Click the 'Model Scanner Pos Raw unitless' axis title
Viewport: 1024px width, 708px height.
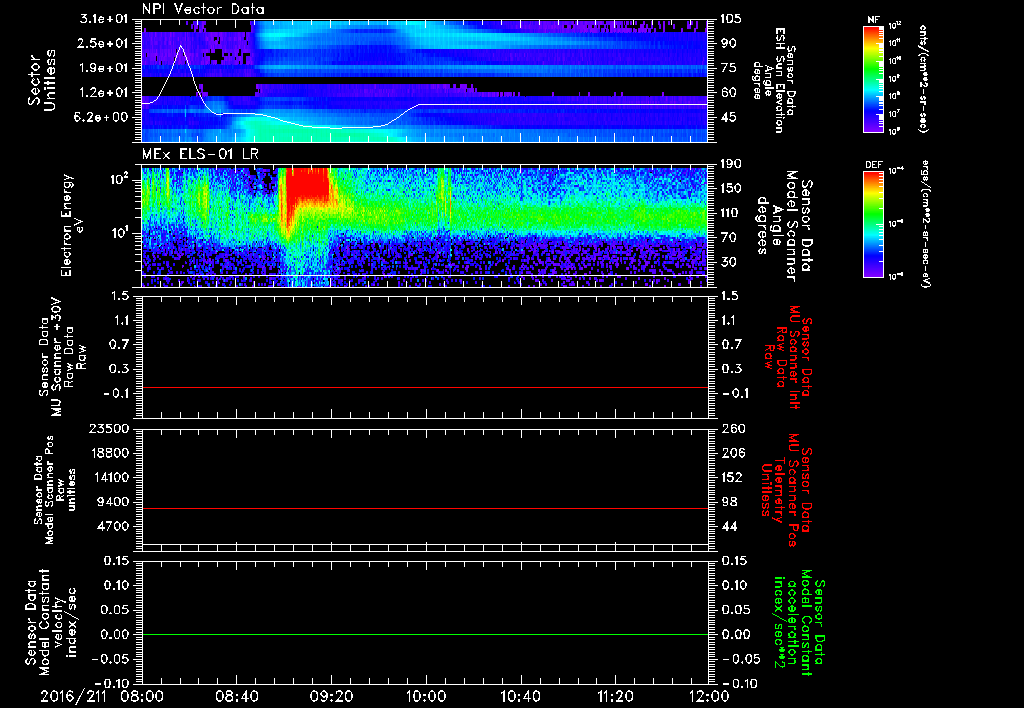tap(56, 490)
